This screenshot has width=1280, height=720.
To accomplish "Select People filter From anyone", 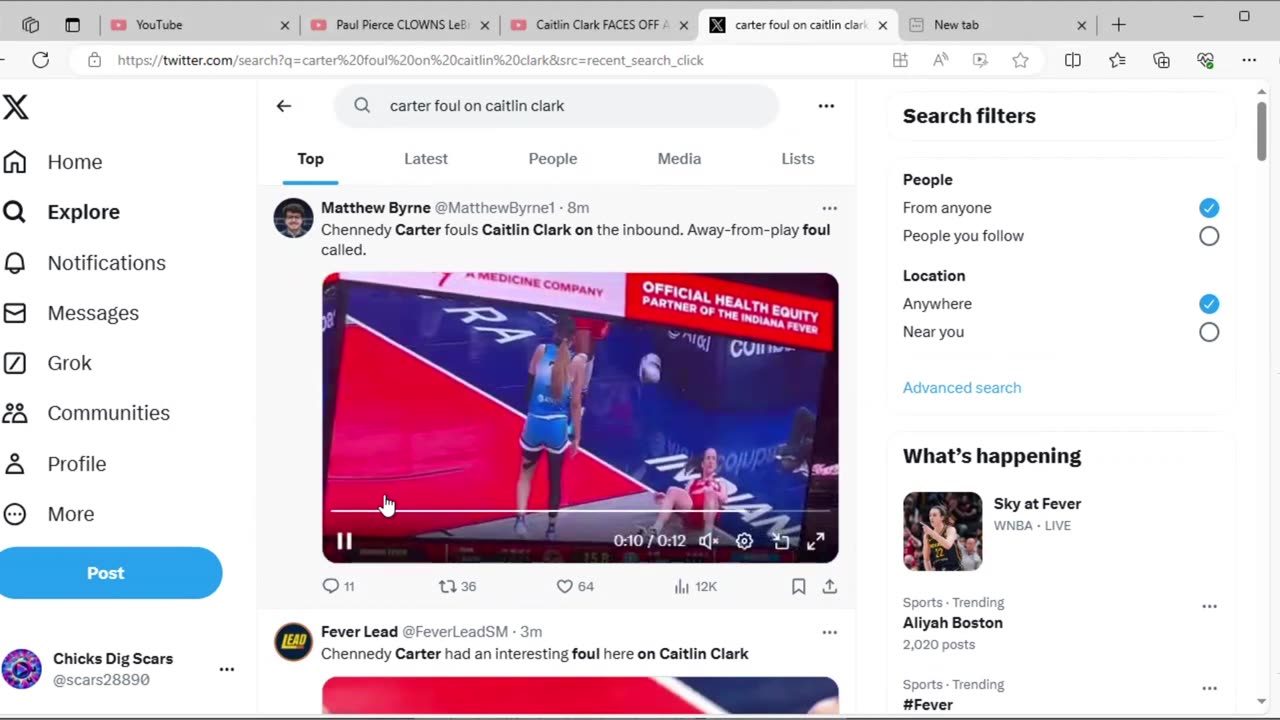I will point(1209,208).
